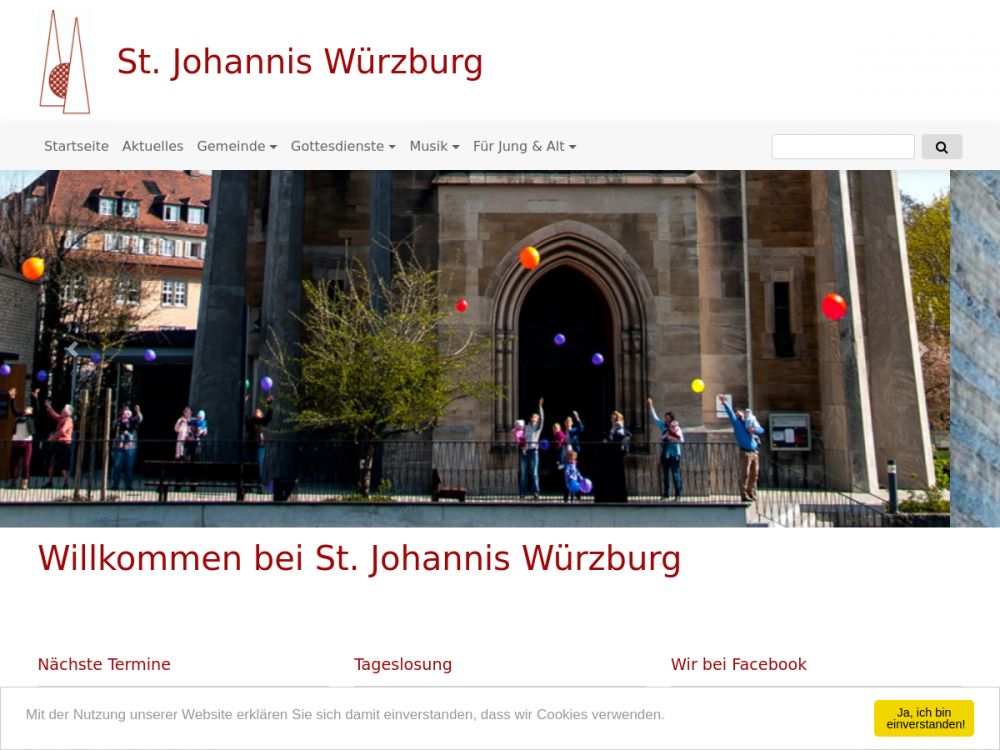Open the Für Jung & Alt dropdown
The height and width of the screenshot is (750, 1000).
(524, 146)
